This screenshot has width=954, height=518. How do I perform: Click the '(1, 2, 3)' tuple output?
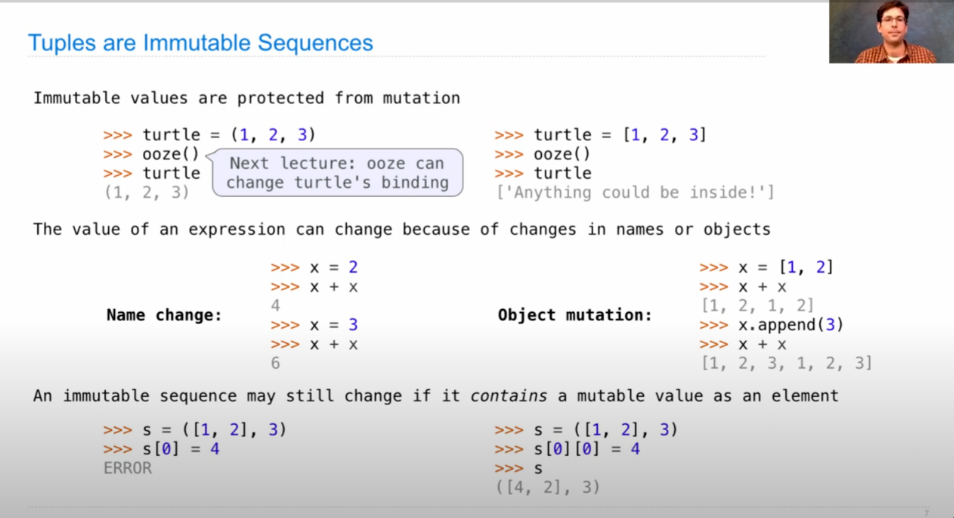point(147,192)
